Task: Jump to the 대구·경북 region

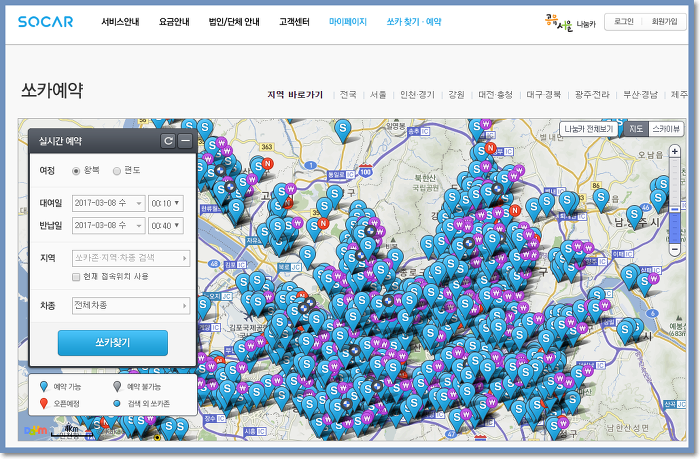Action: 543,94
